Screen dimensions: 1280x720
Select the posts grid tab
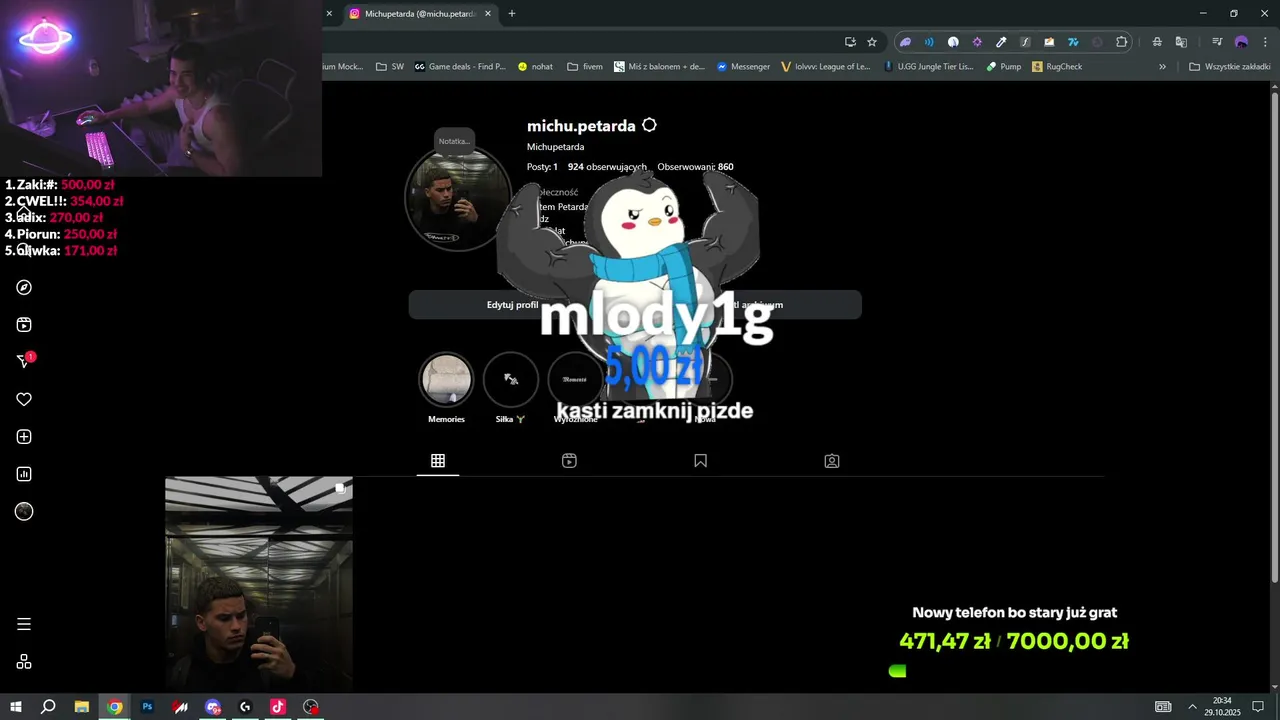click(438, 461)
